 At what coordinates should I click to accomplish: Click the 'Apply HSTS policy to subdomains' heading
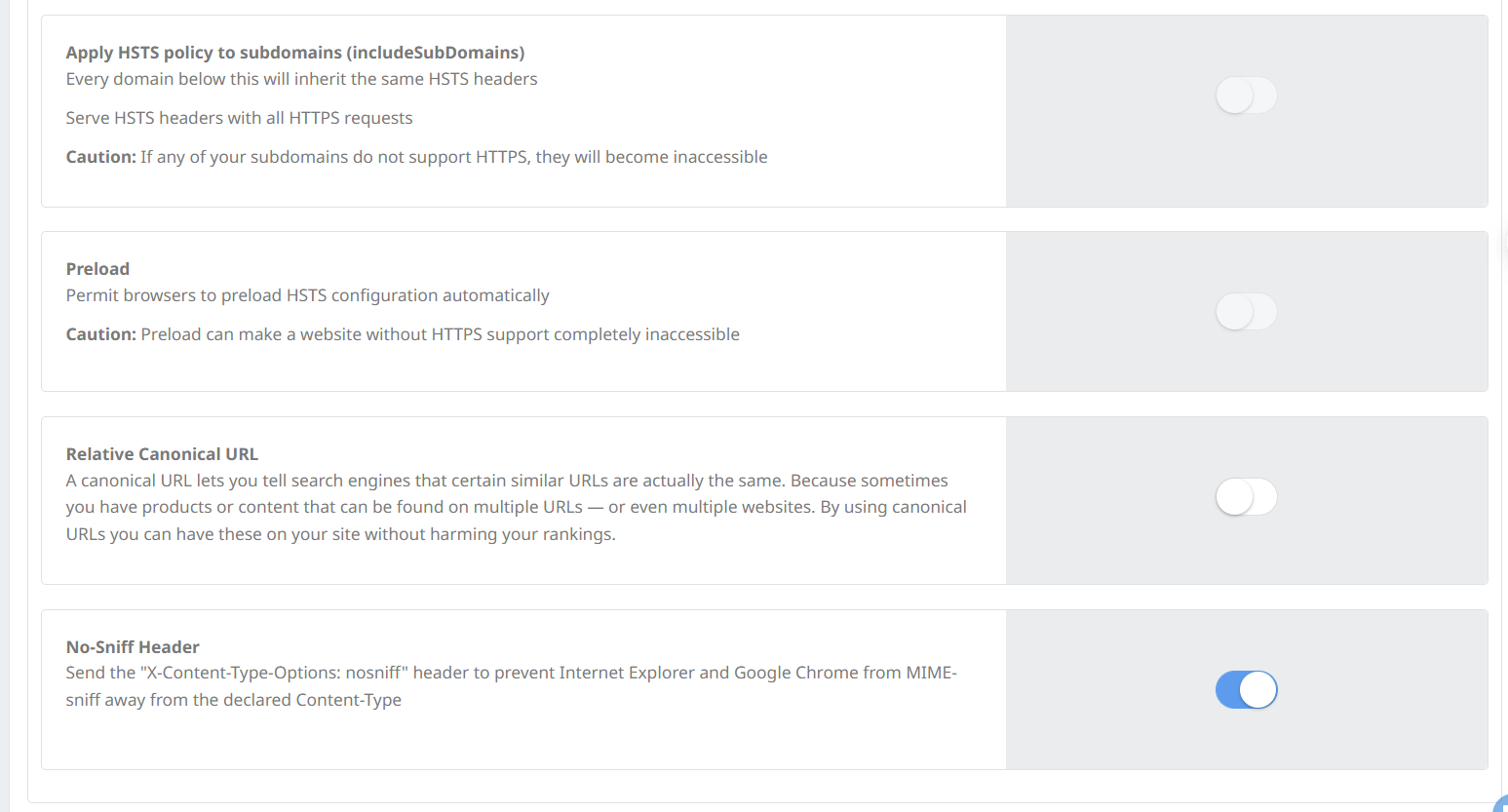294,53
